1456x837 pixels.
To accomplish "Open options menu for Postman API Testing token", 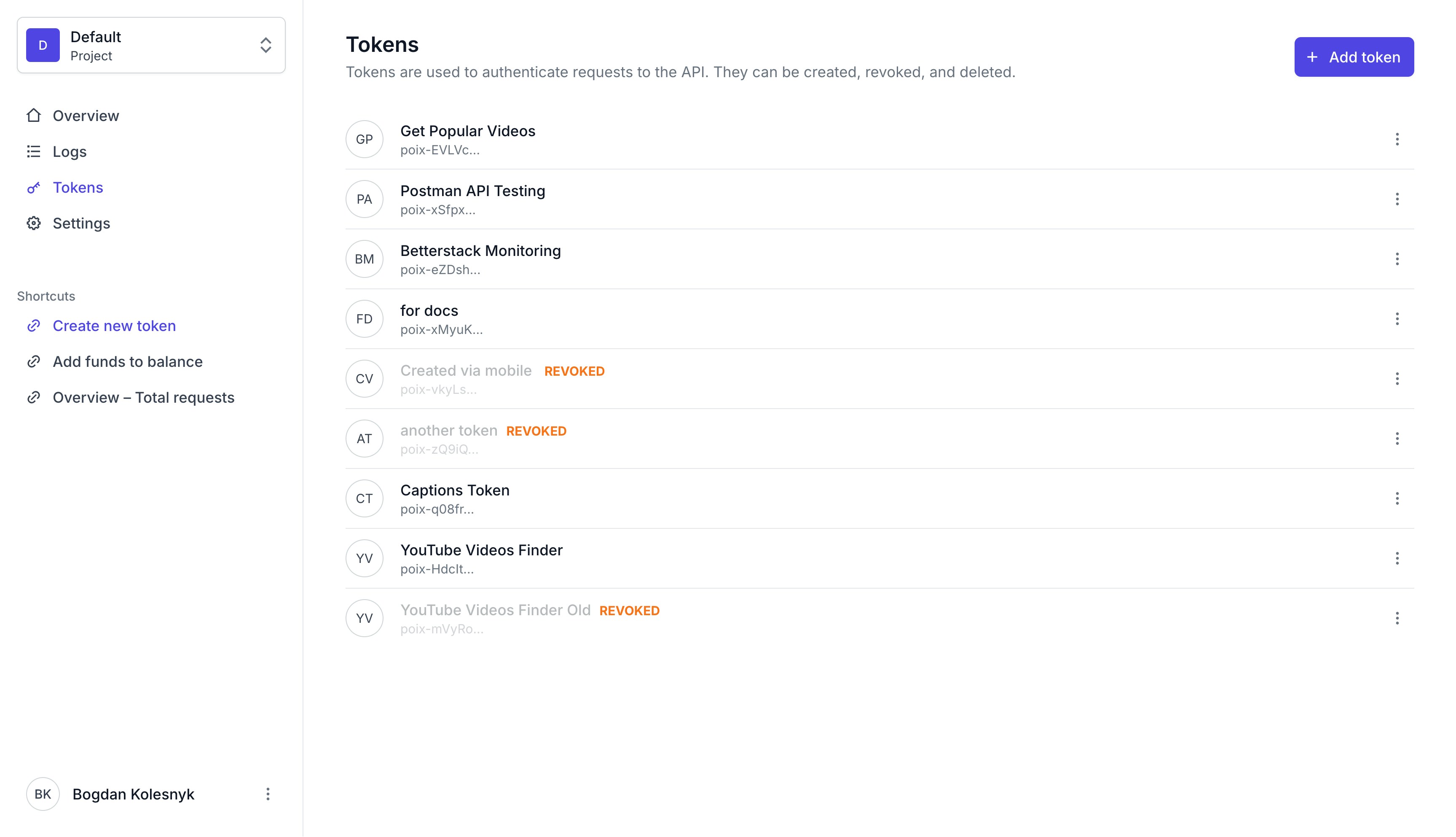I will click(x=1397, y=199).
